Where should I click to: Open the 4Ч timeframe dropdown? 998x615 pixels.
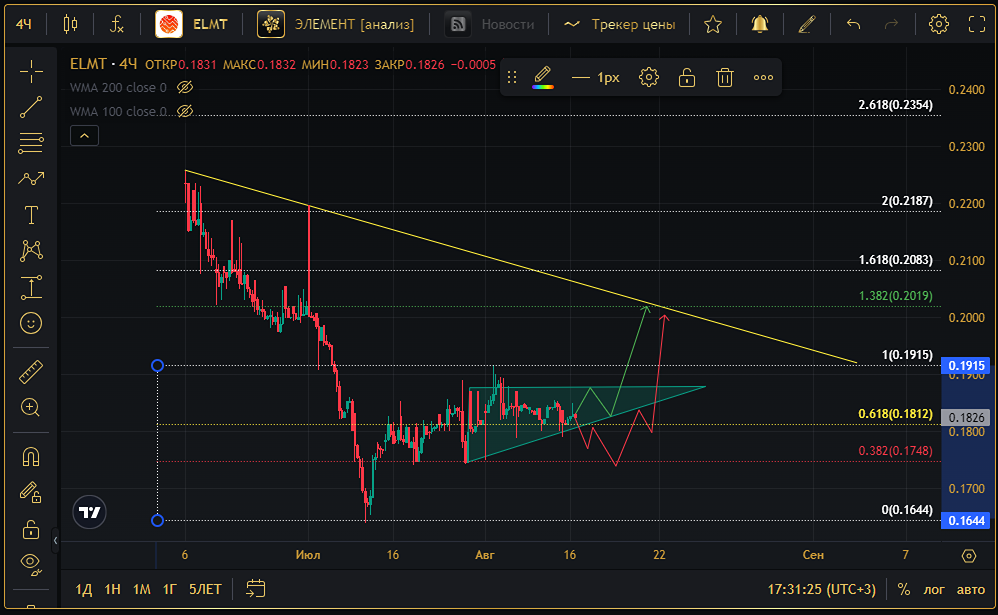(x=25, y=24)
